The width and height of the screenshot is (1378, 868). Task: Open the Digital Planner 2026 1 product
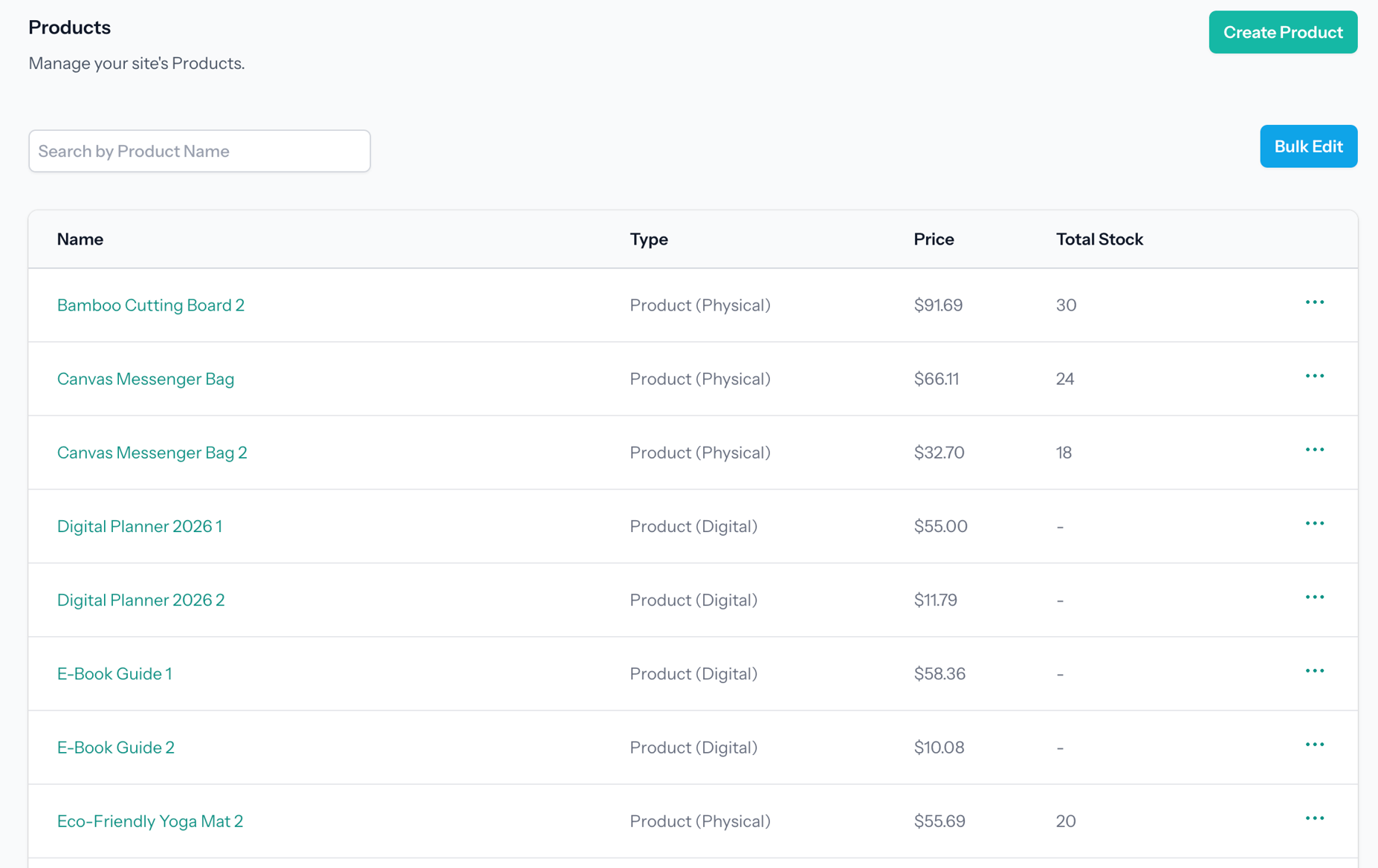tap(140, 526)
